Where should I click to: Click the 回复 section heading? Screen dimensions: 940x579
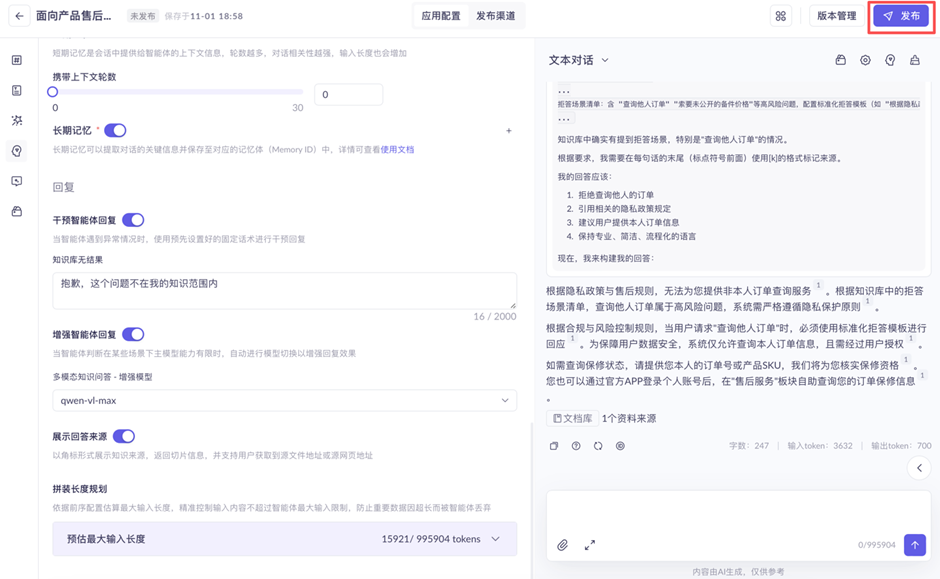pyautogui.click(x=64, y=187)
